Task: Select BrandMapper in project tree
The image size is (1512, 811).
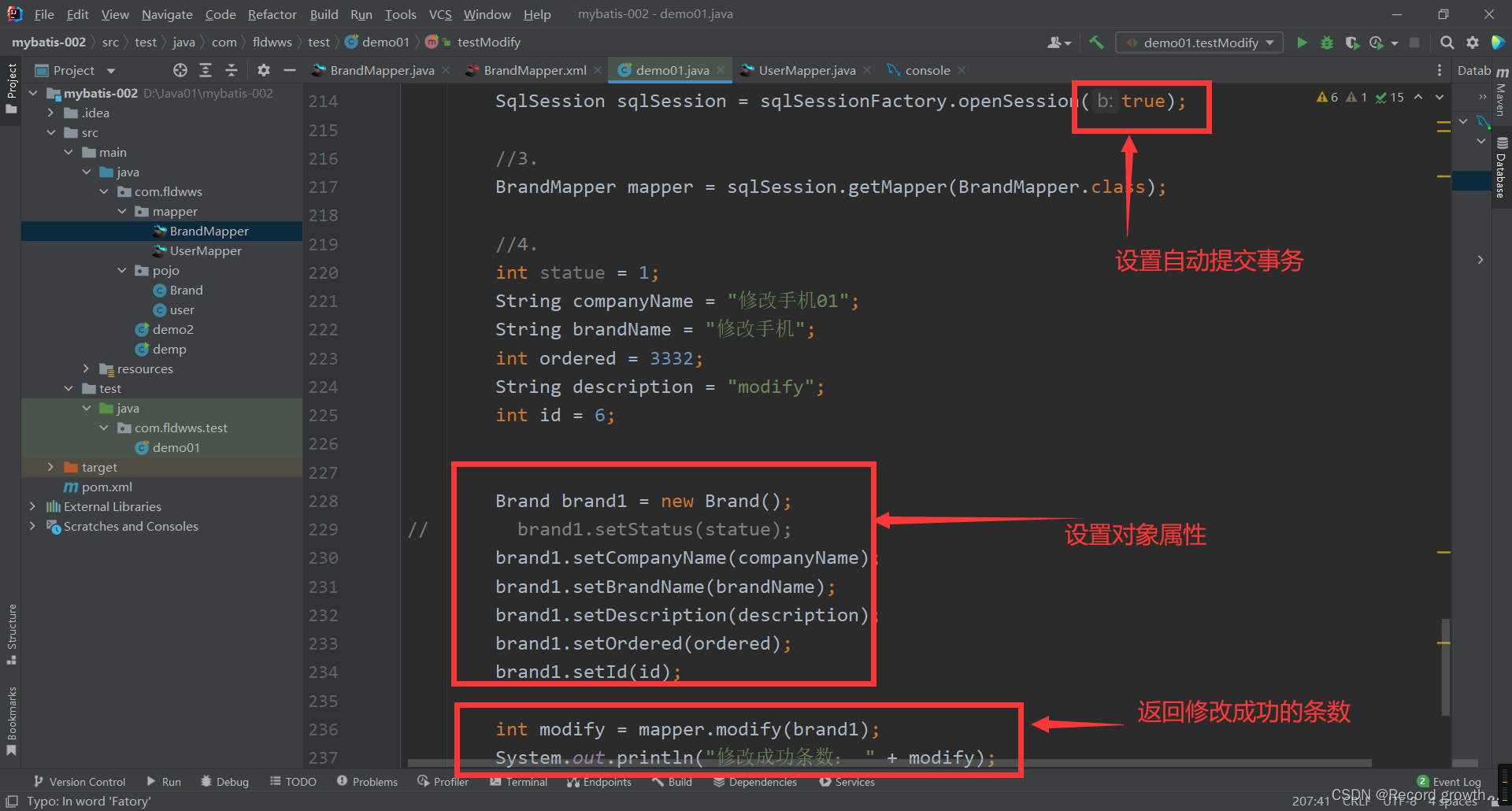Action: (209, 231)
